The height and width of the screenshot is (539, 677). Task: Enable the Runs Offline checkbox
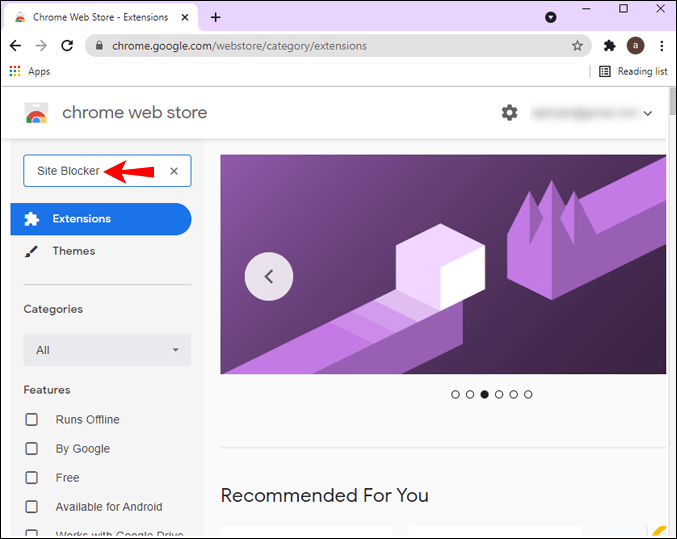(32, 419)
